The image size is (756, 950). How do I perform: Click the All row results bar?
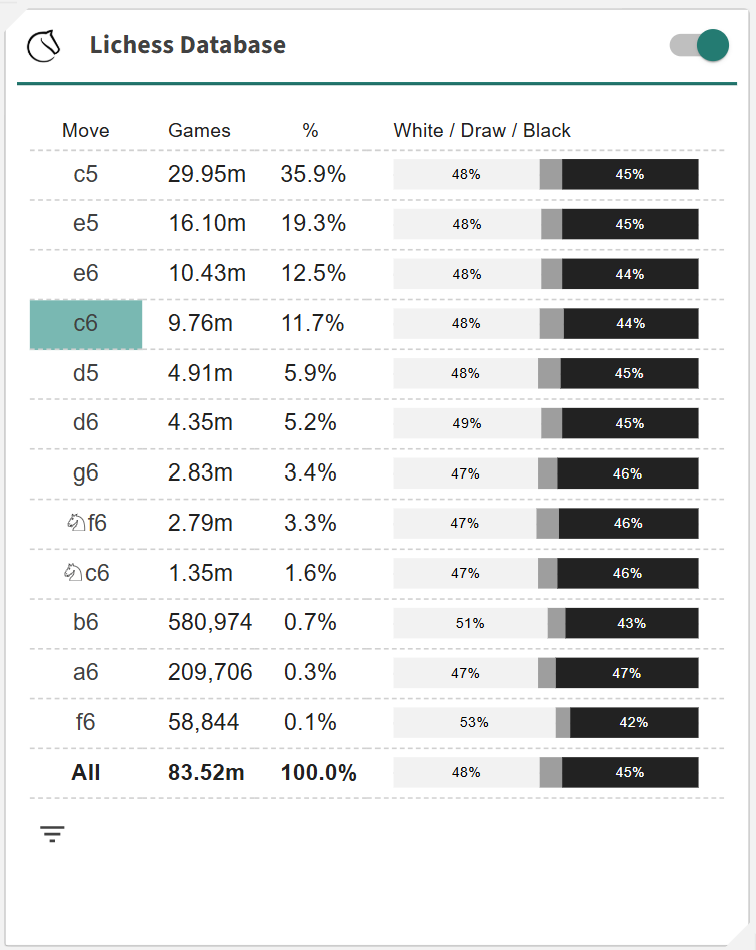[x=545, y=772]
